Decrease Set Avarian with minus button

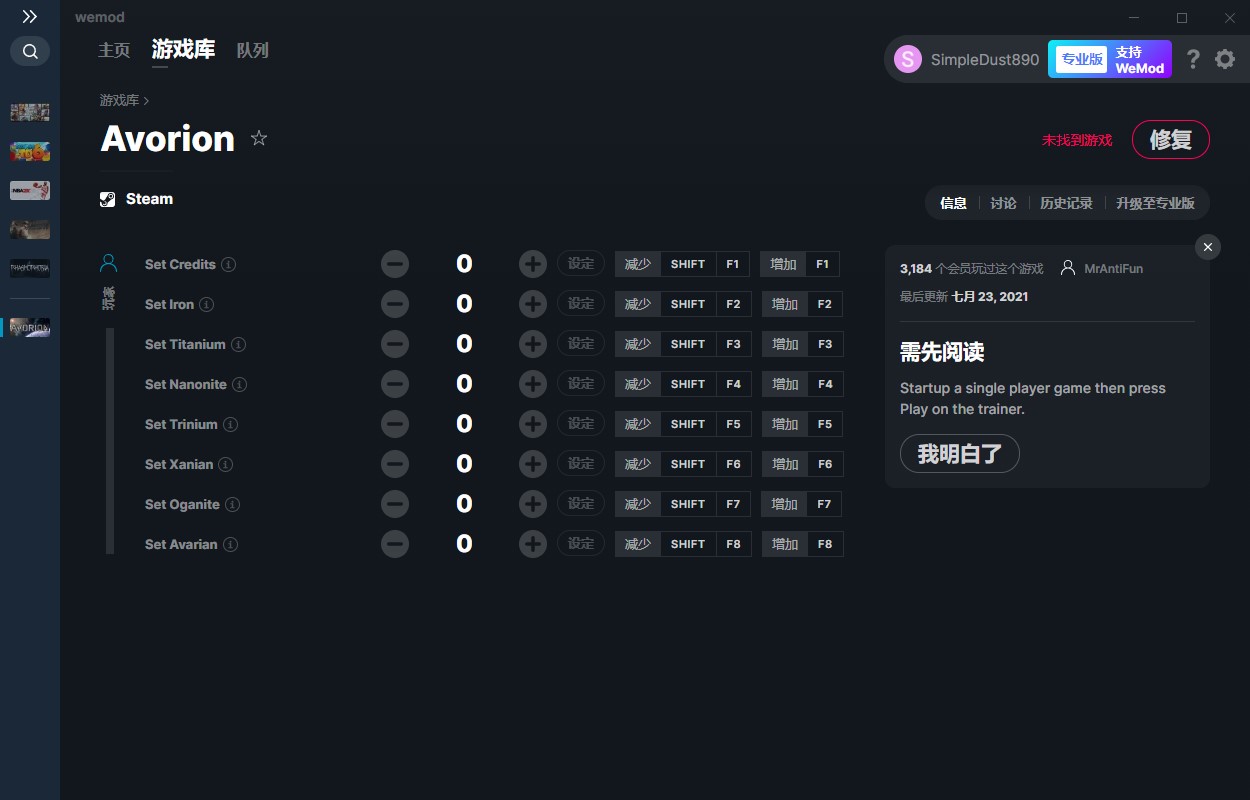point(395,544)
